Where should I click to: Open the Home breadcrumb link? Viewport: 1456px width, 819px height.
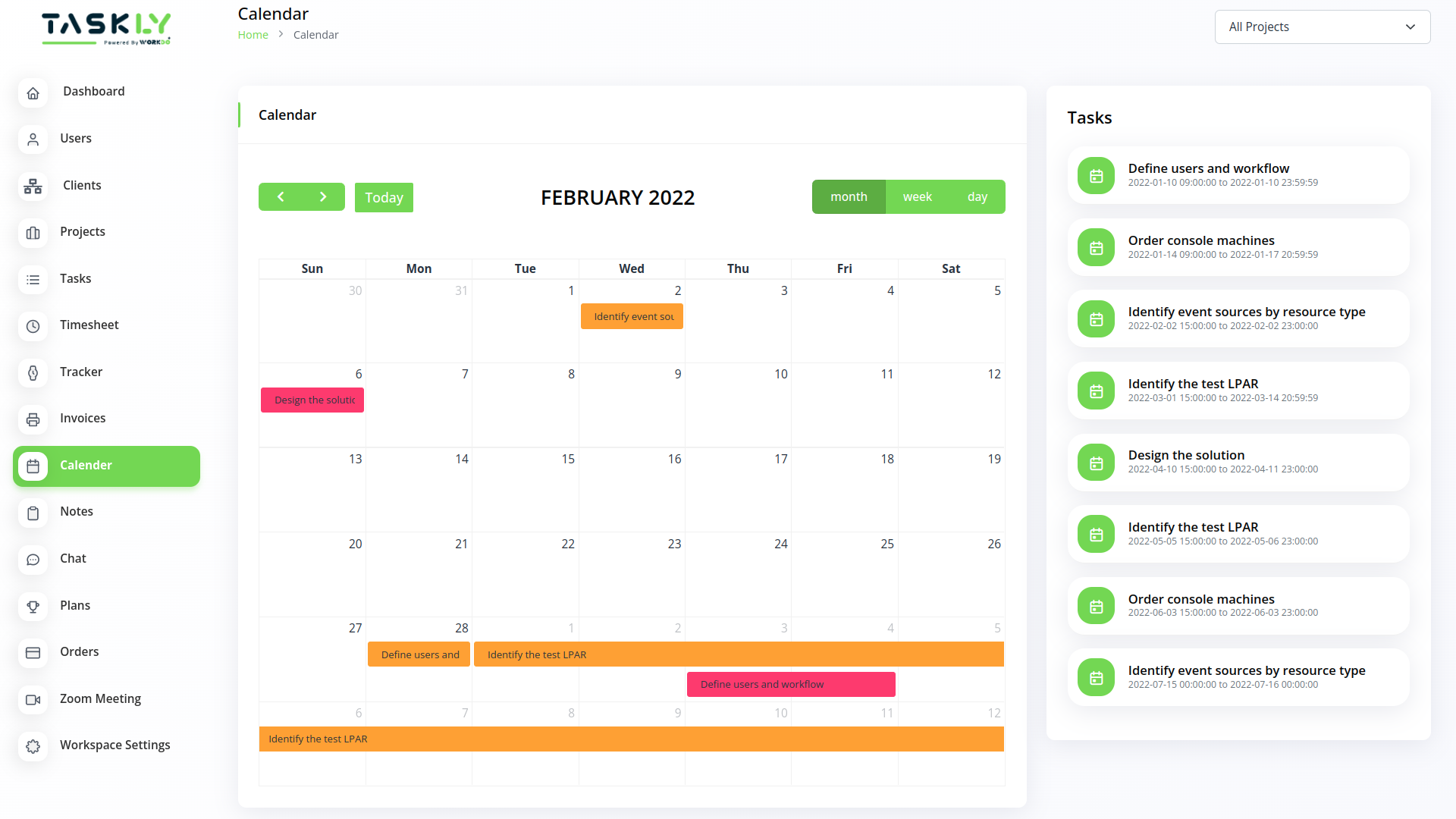(253, 34)
